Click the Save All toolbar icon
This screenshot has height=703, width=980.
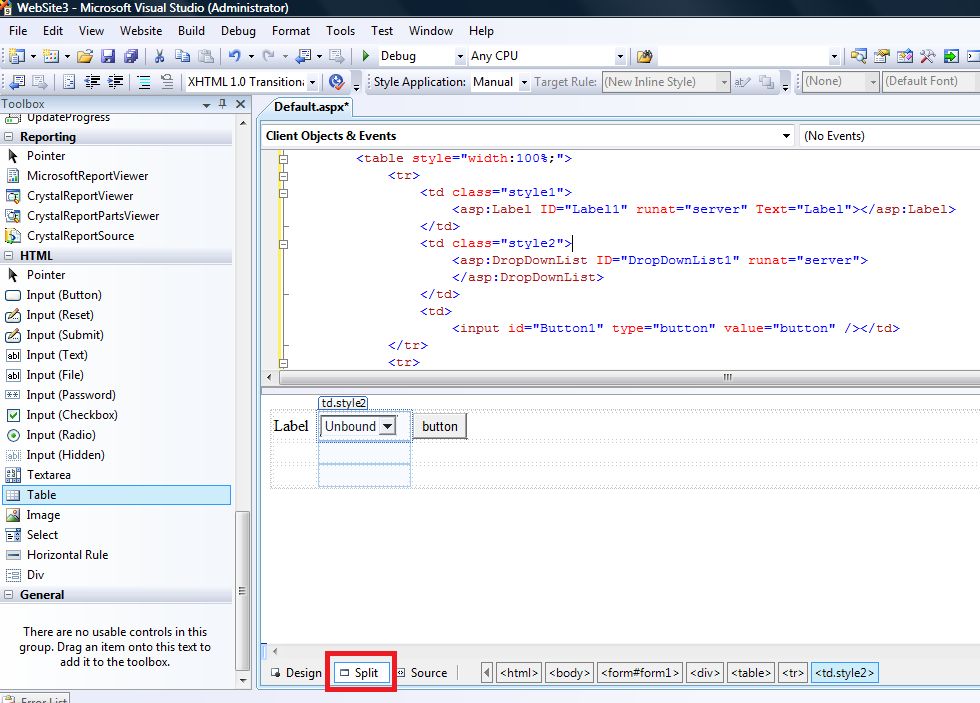click(129, 57)
